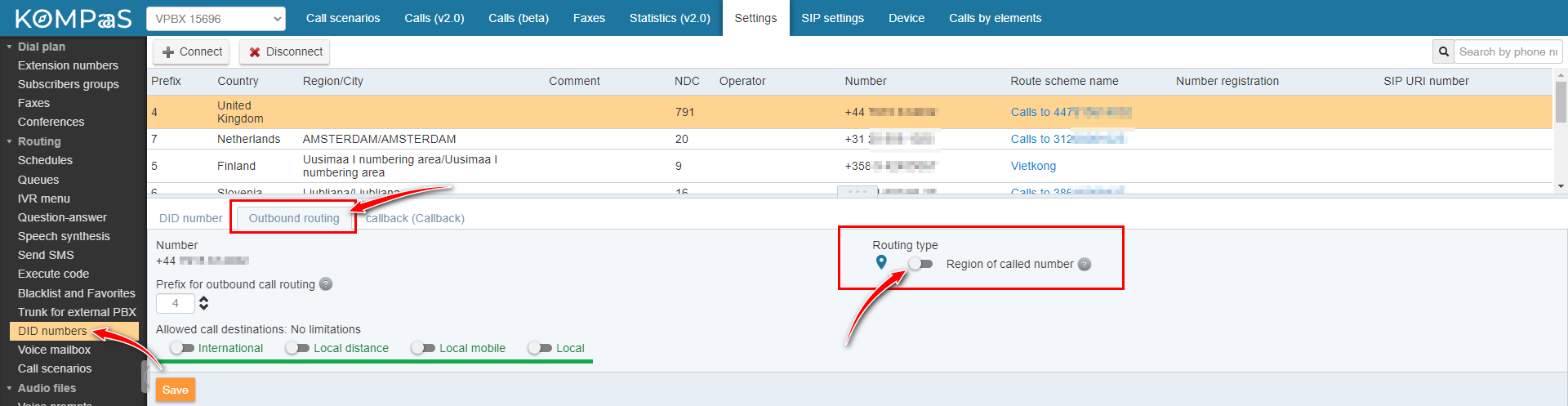Open the Faxes top tab
Screen dimensions: 1568x406
pos(589,18)
